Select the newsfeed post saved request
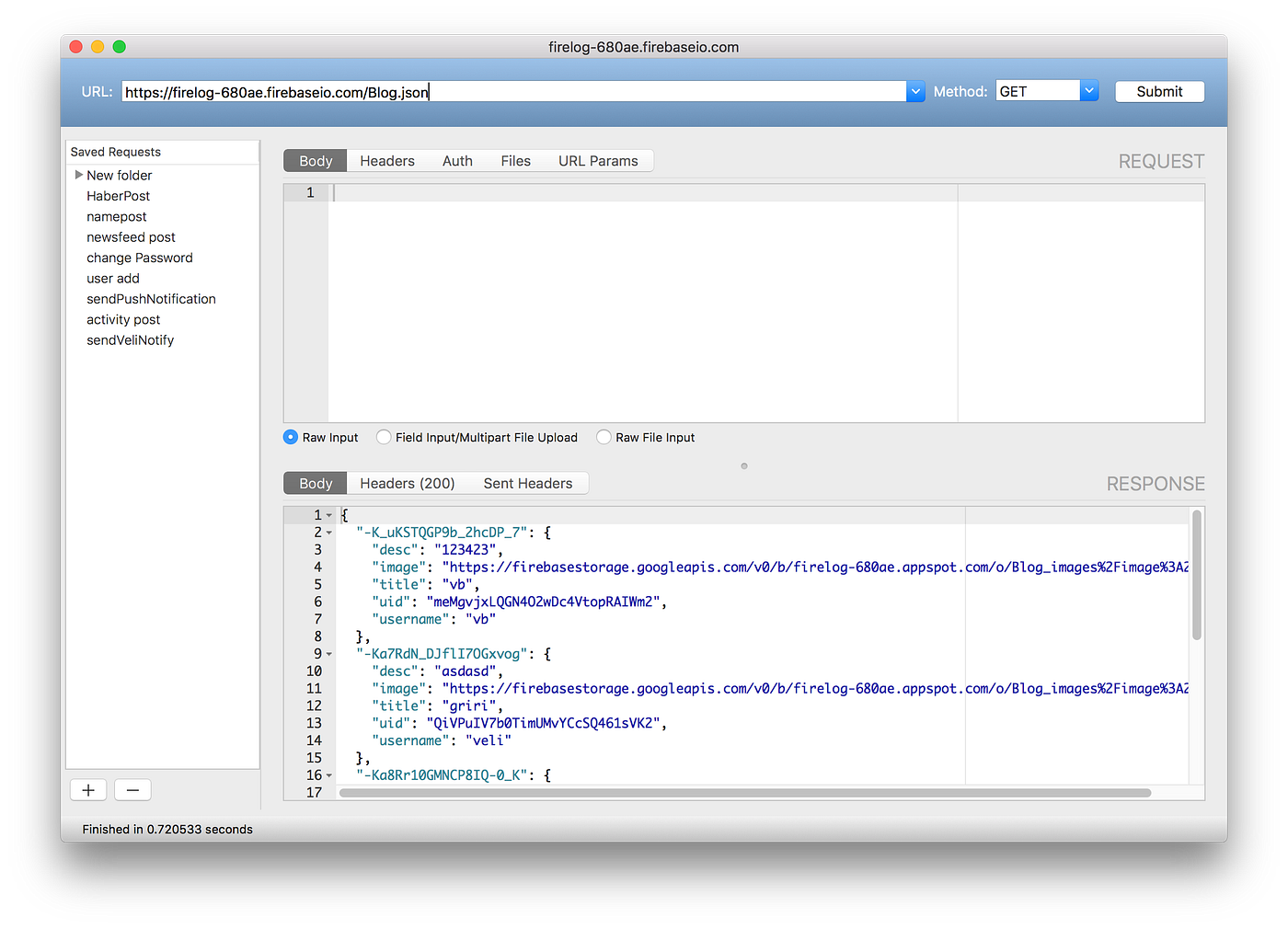 (131, 237)
